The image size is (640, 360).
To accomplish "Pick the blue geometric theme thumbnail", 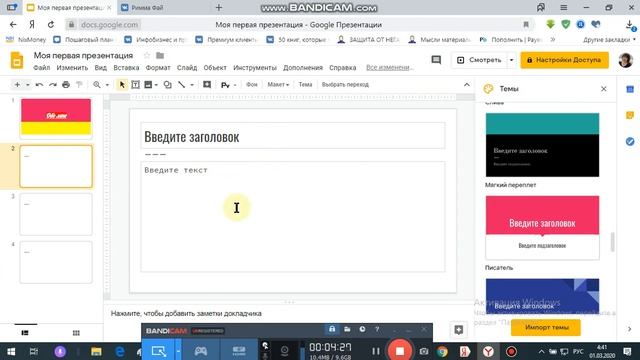I will click(542, 296).
